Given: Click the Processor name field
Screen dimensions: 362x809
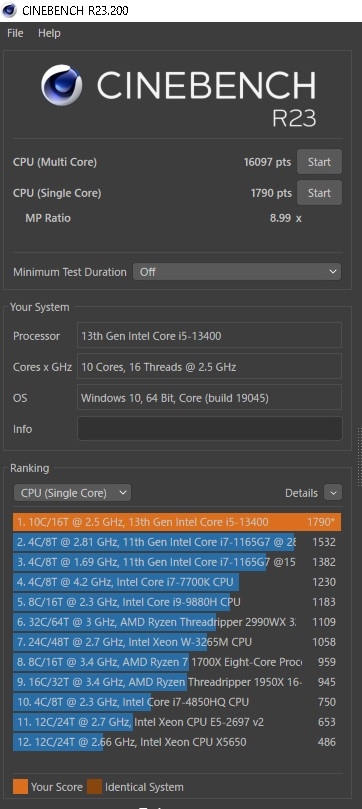Looking at the screenshot, I should 209,336.
